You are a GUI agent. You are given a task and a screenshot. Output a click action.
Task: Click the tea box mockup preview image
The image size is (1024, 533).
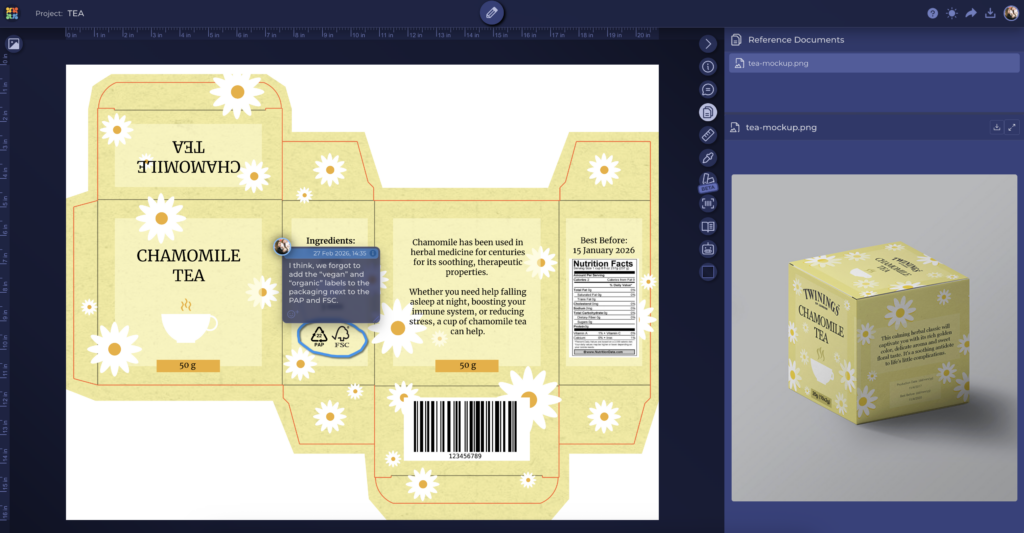[x=874, y=338]
